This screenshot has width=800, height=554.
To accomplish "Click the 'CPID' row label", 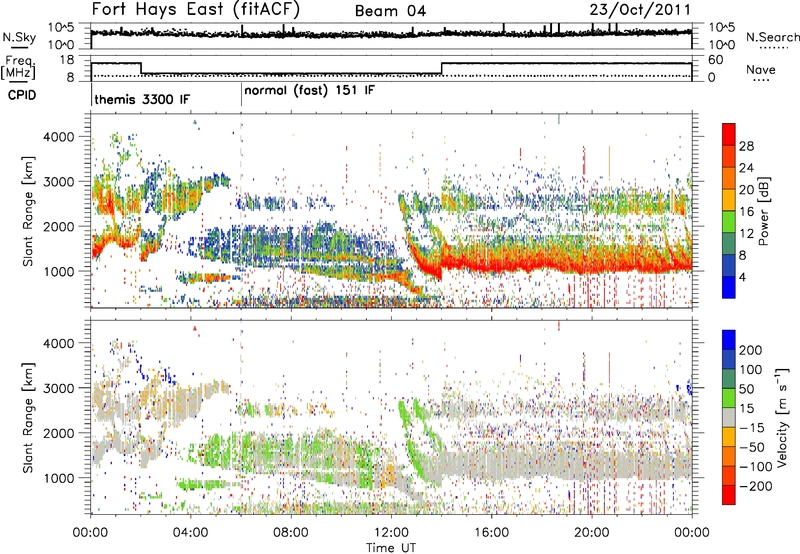I will [22, 95].
